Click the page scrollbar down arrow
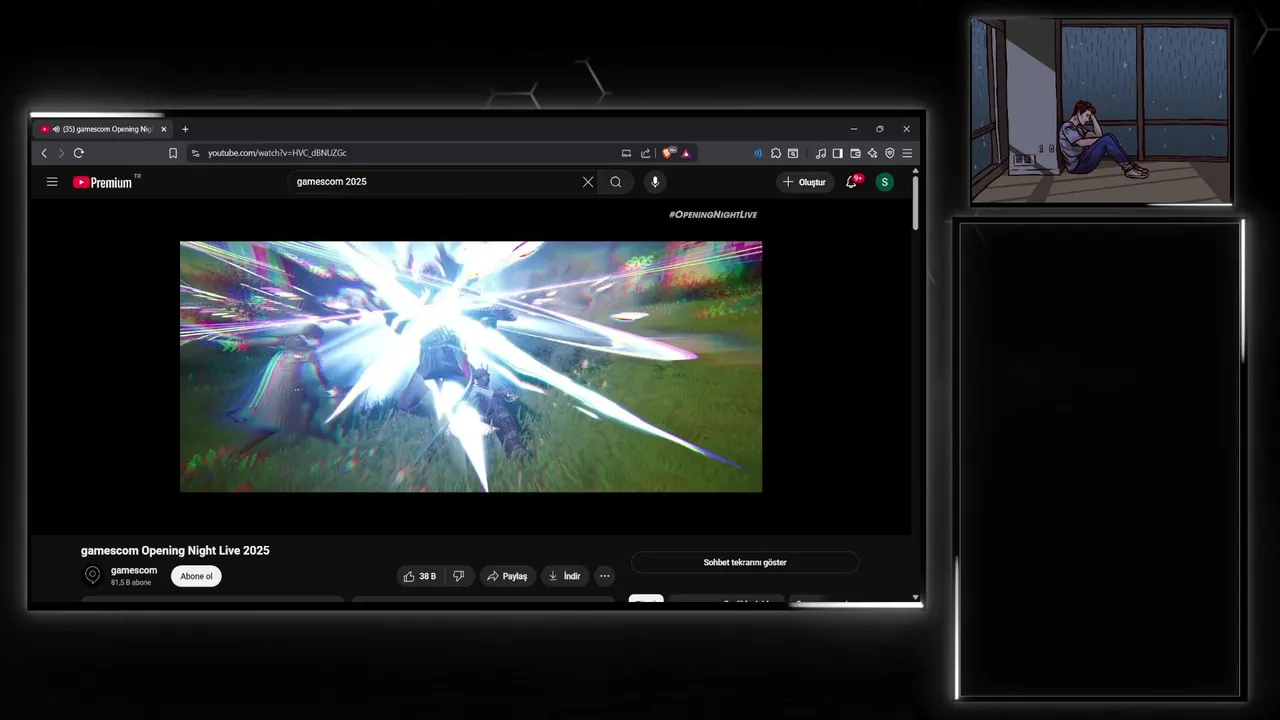This screenshot has width=1280, height=720. tap(915, 597)
